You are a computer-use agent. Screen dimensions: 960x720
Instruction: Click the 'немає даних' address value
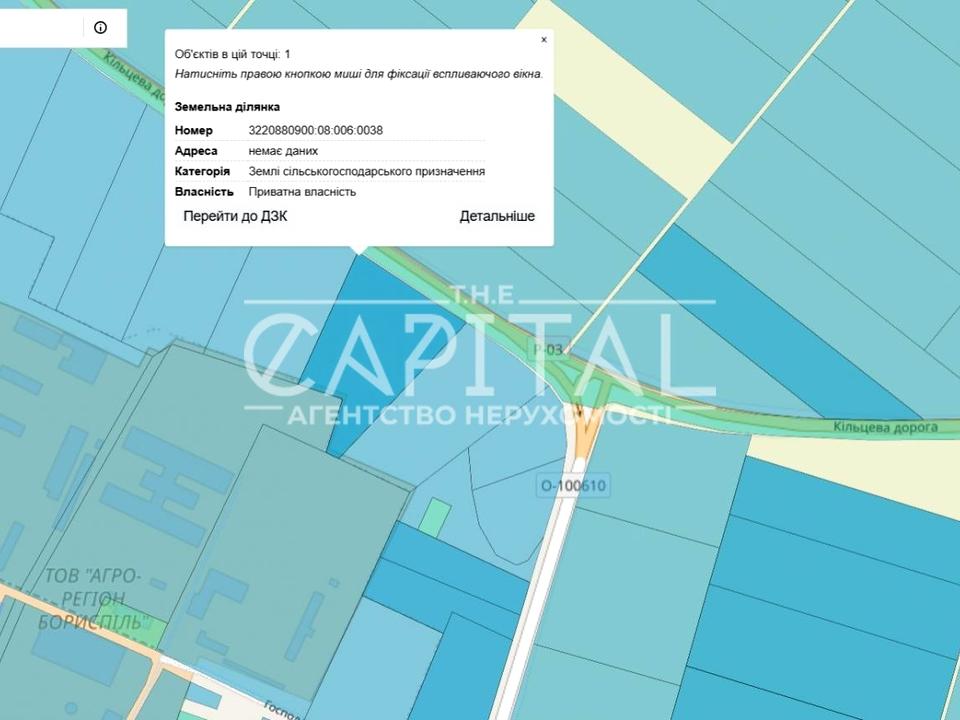pyautogui.click(x=283, y=151)
